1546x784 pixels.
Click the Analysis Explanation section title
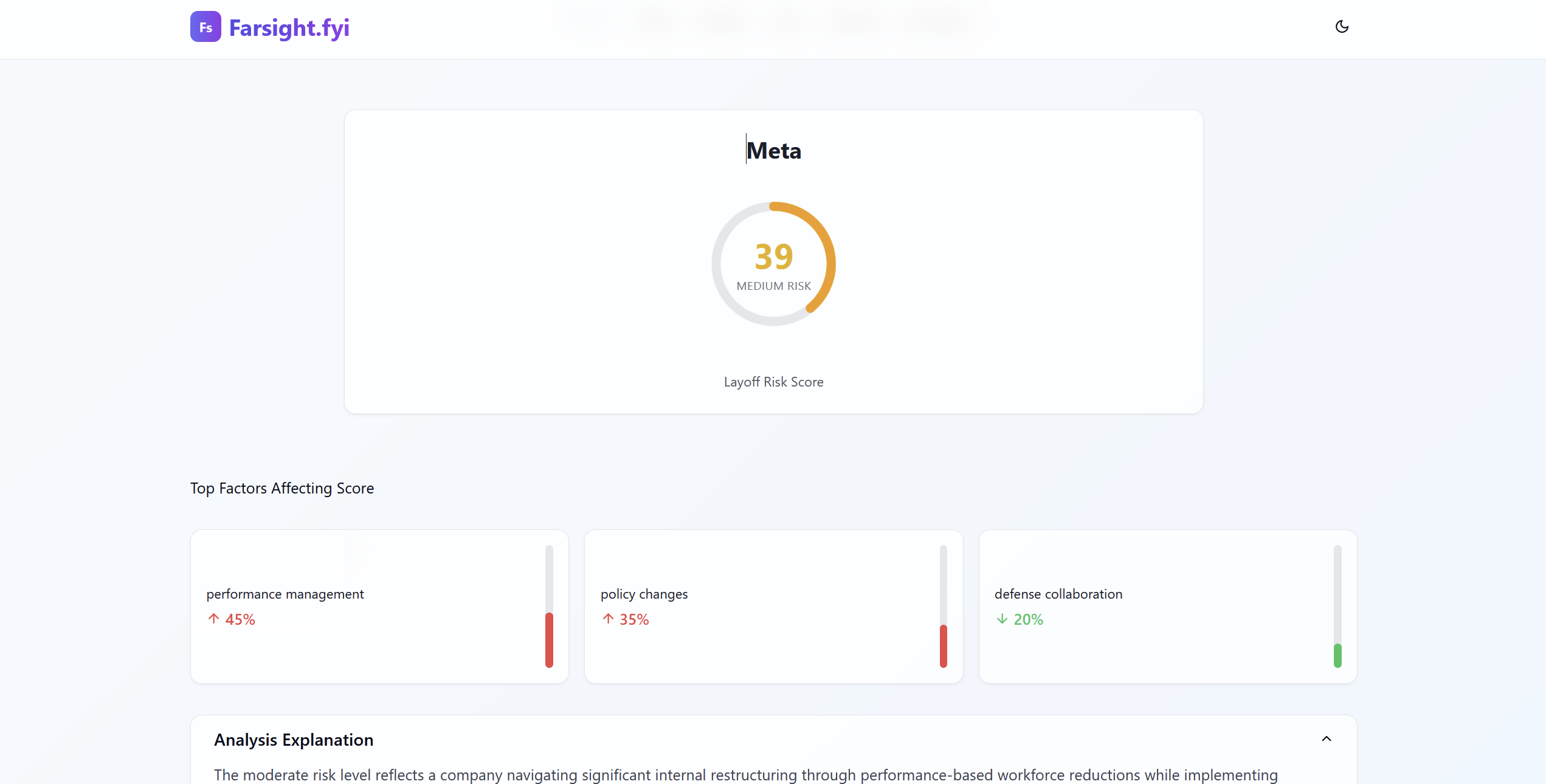coord(294,740)
